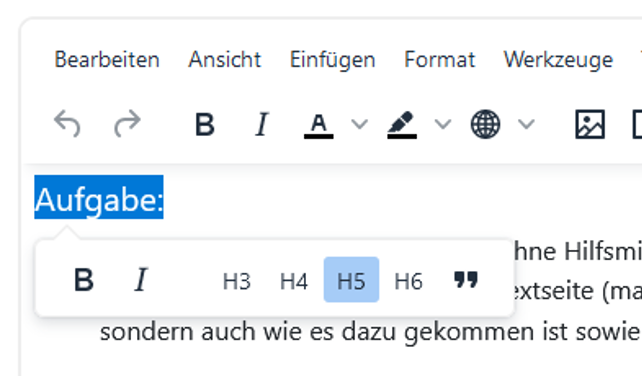The width and height of the screenshot is (642, 376).
Task: Undo the last change
Action: 68,124
